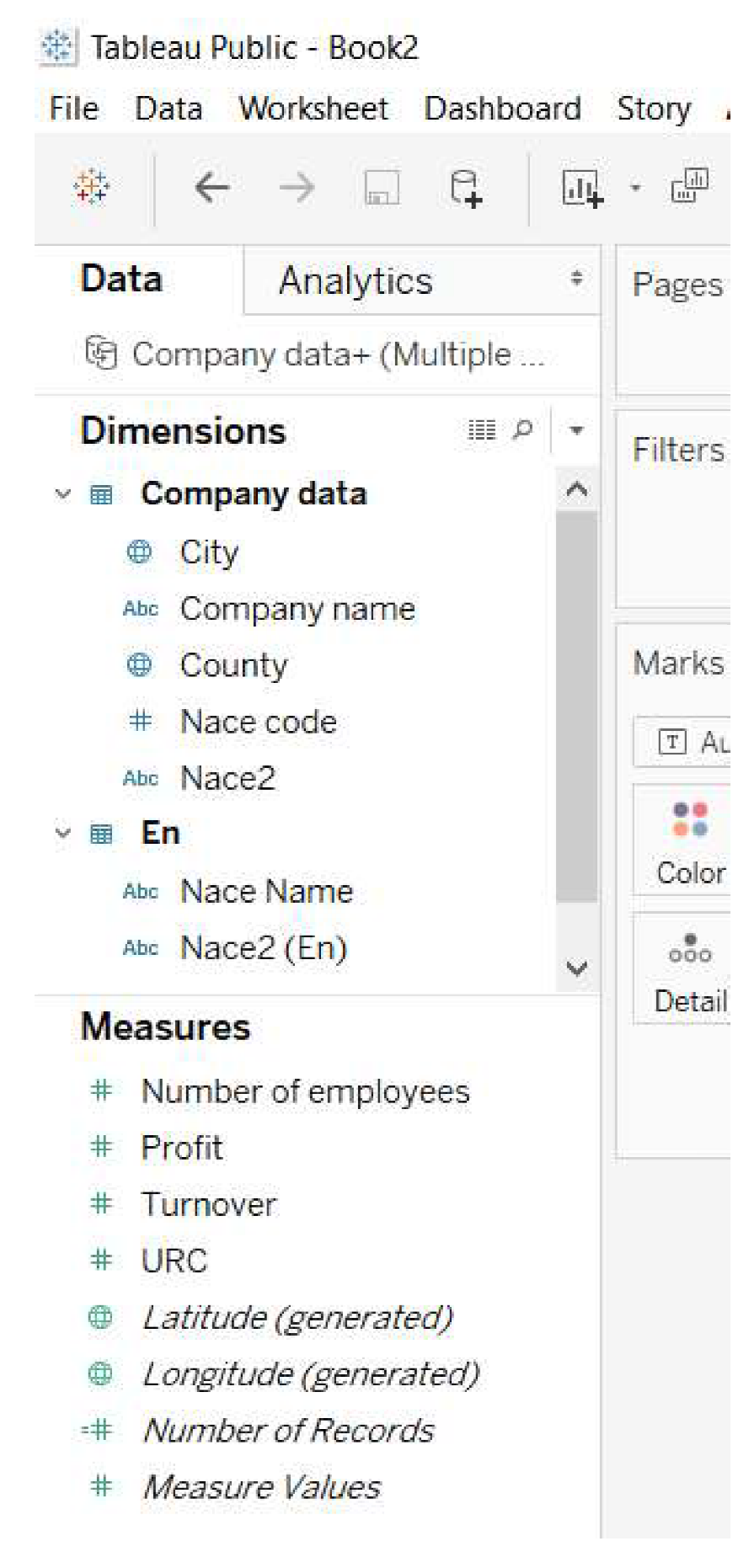Click the duplicate sheet icon
Screen dimensions: 749x1568
click(x=689, y=186)
